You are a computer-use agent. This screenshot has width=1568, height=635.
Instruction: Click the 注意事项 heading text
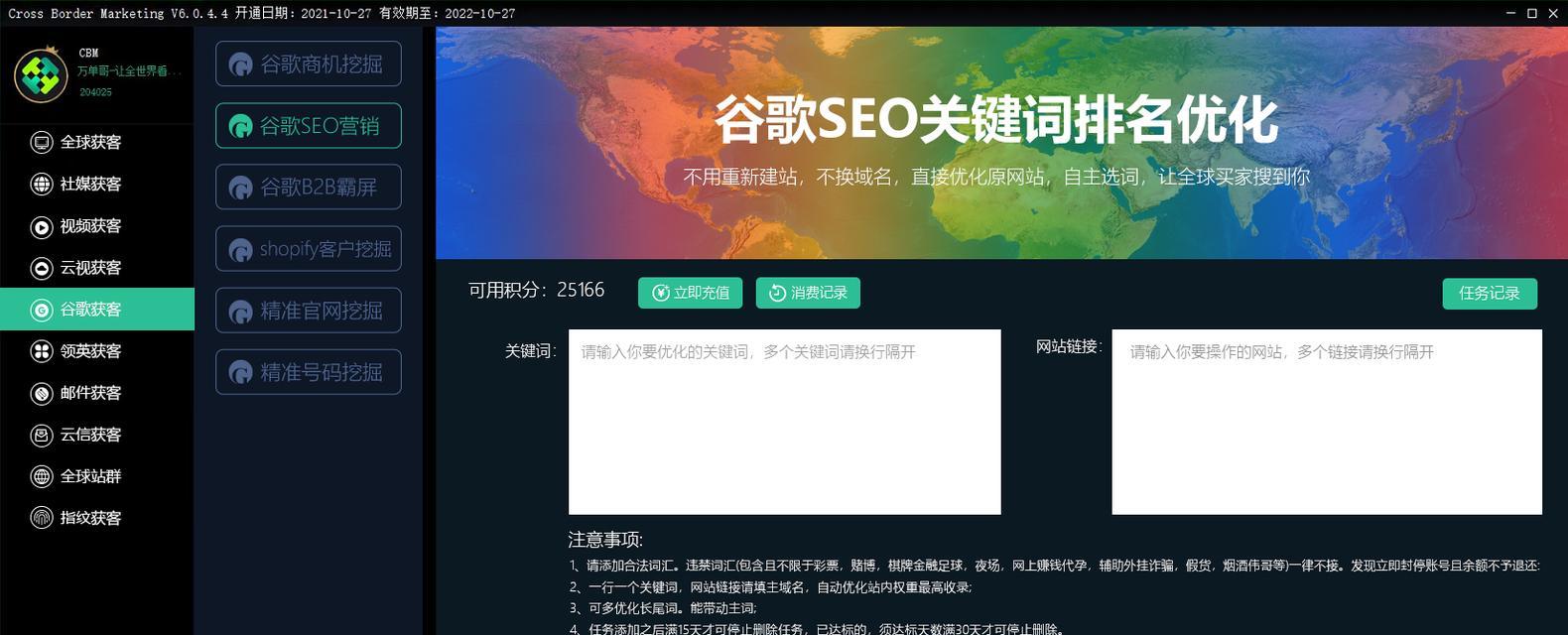click(605, 540)
